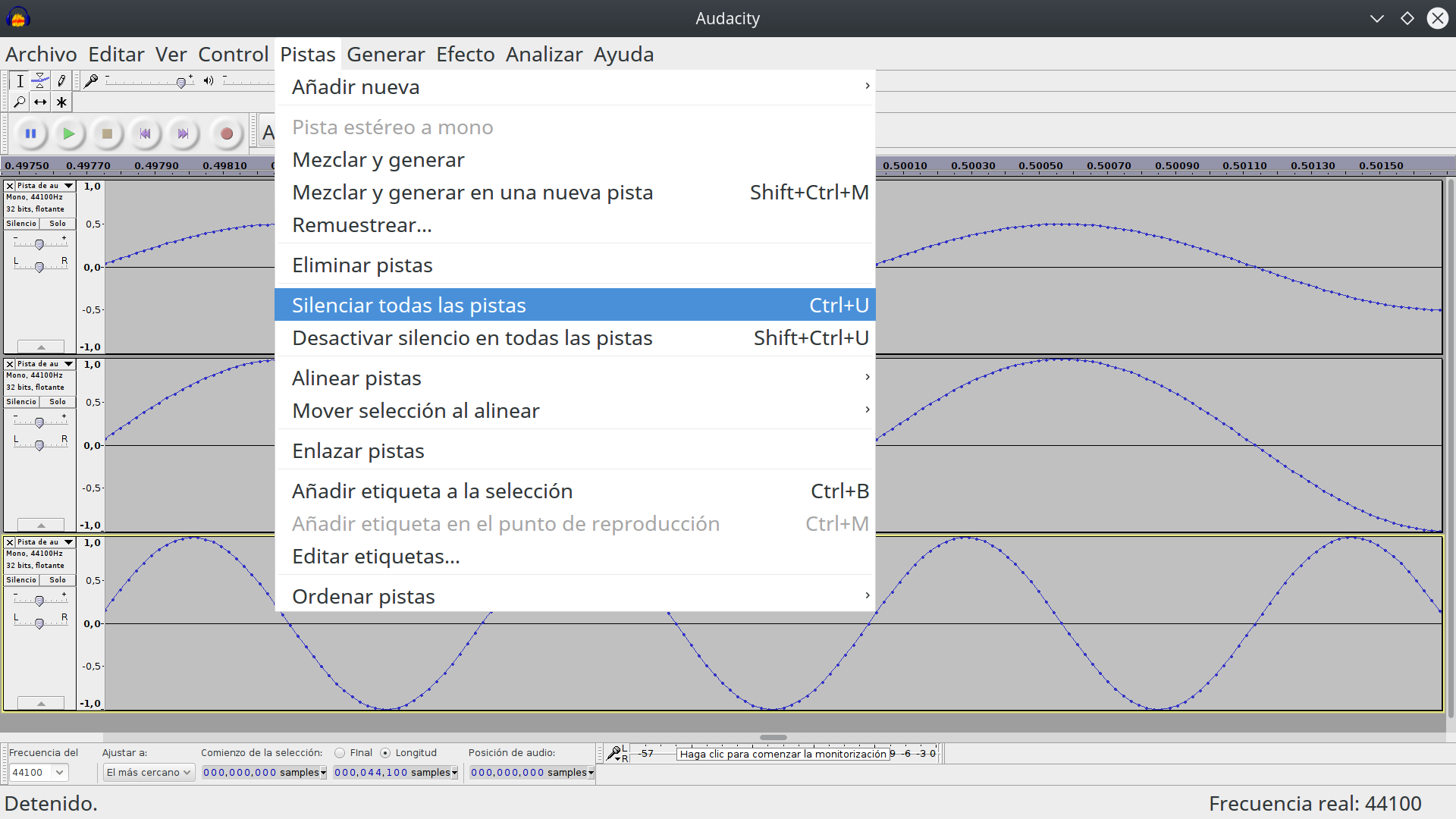Open the project frequency 44100 dropdown
Viewport: 1456px width, 819px height.
pyautogui.click(x=59, y=772)
